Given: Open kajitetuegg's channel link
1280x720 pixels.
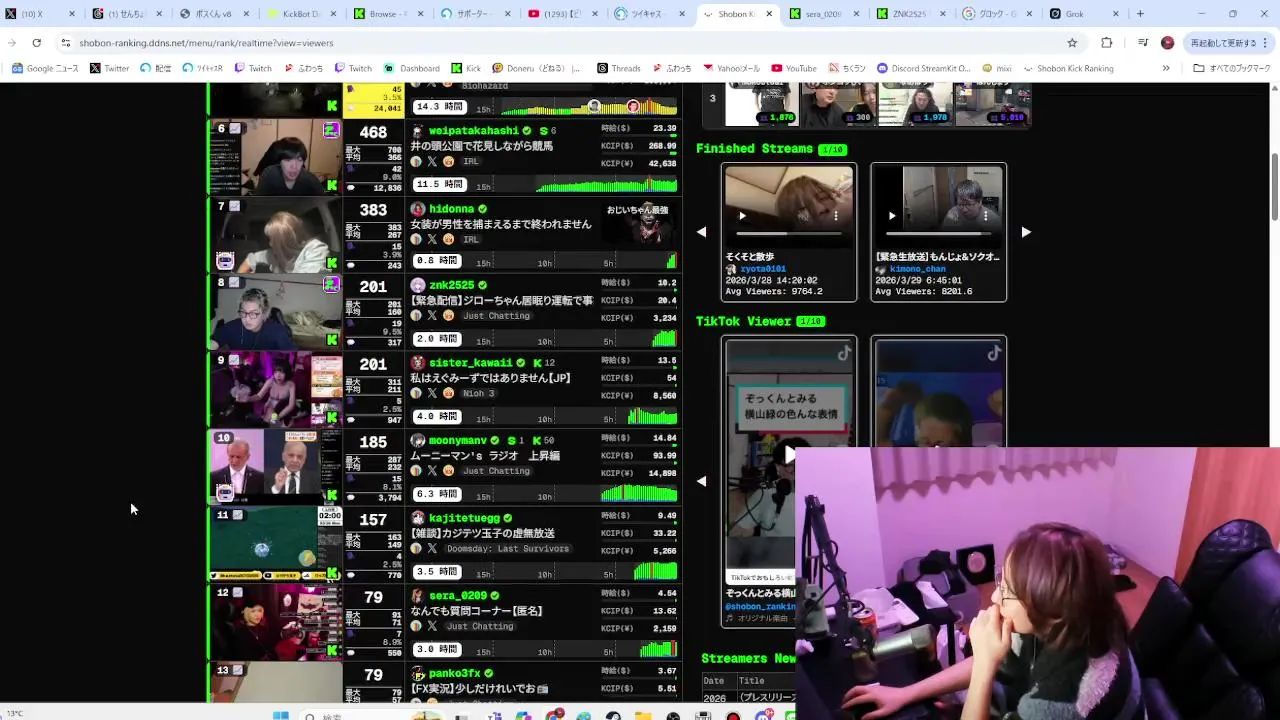Looking at the screenshot, I should click(x=464, y=518).
